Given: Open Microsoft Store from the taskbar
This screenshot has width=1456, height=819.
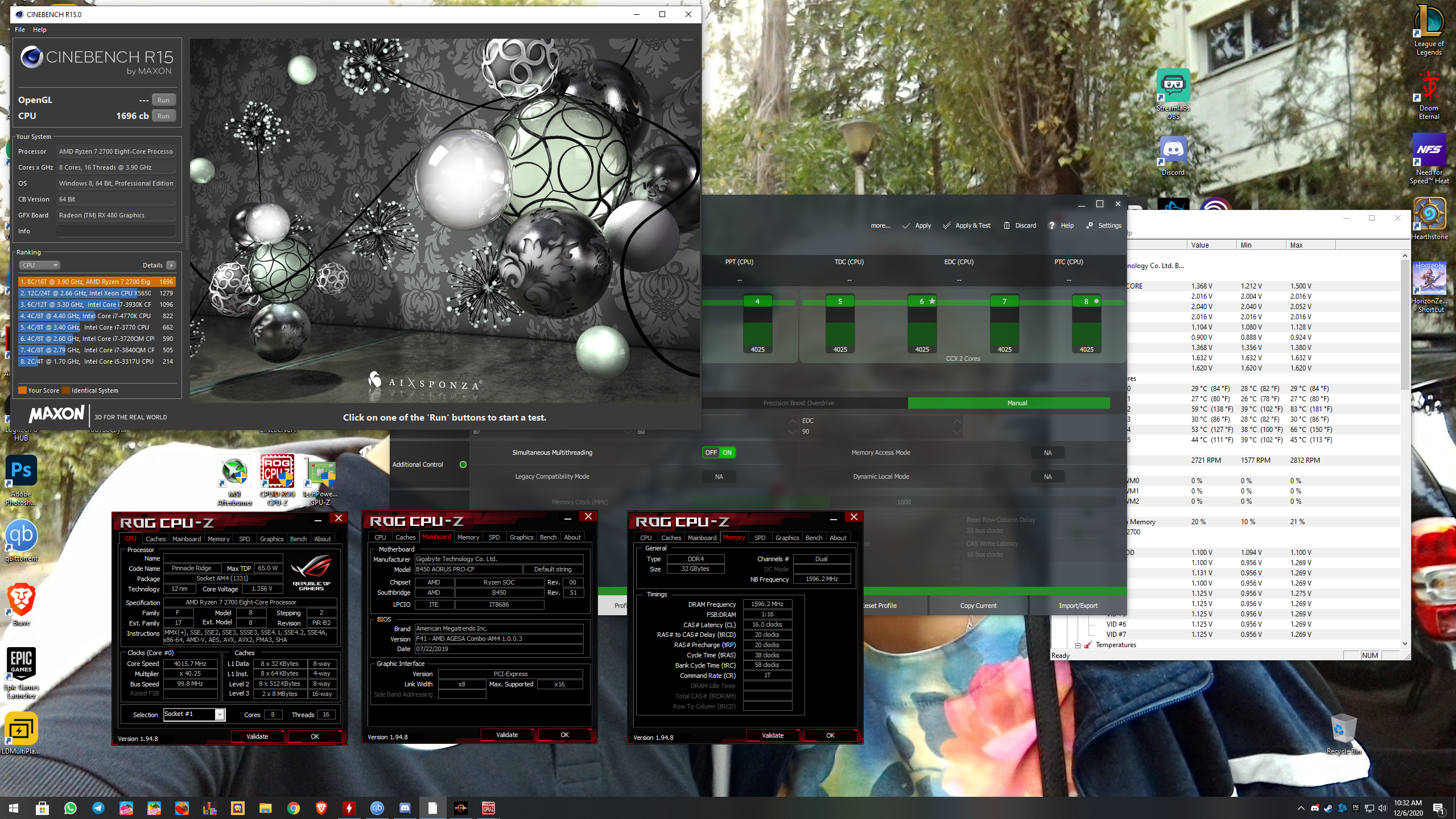Looking at the screenshot, I should 43,808.
